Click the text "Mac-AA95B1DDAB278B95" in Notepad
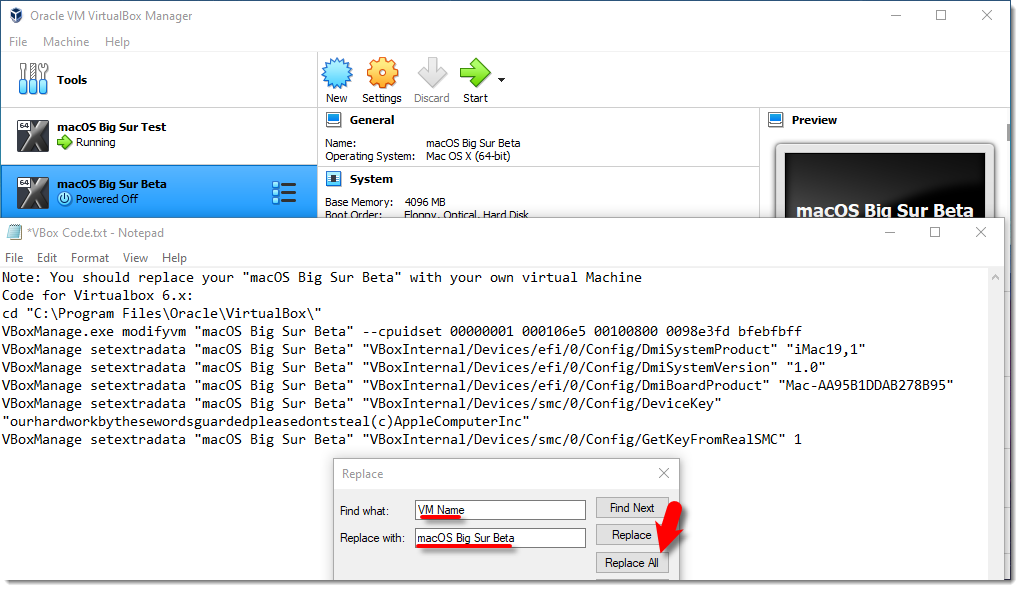The image size is (1021, 590). (866, 385)
